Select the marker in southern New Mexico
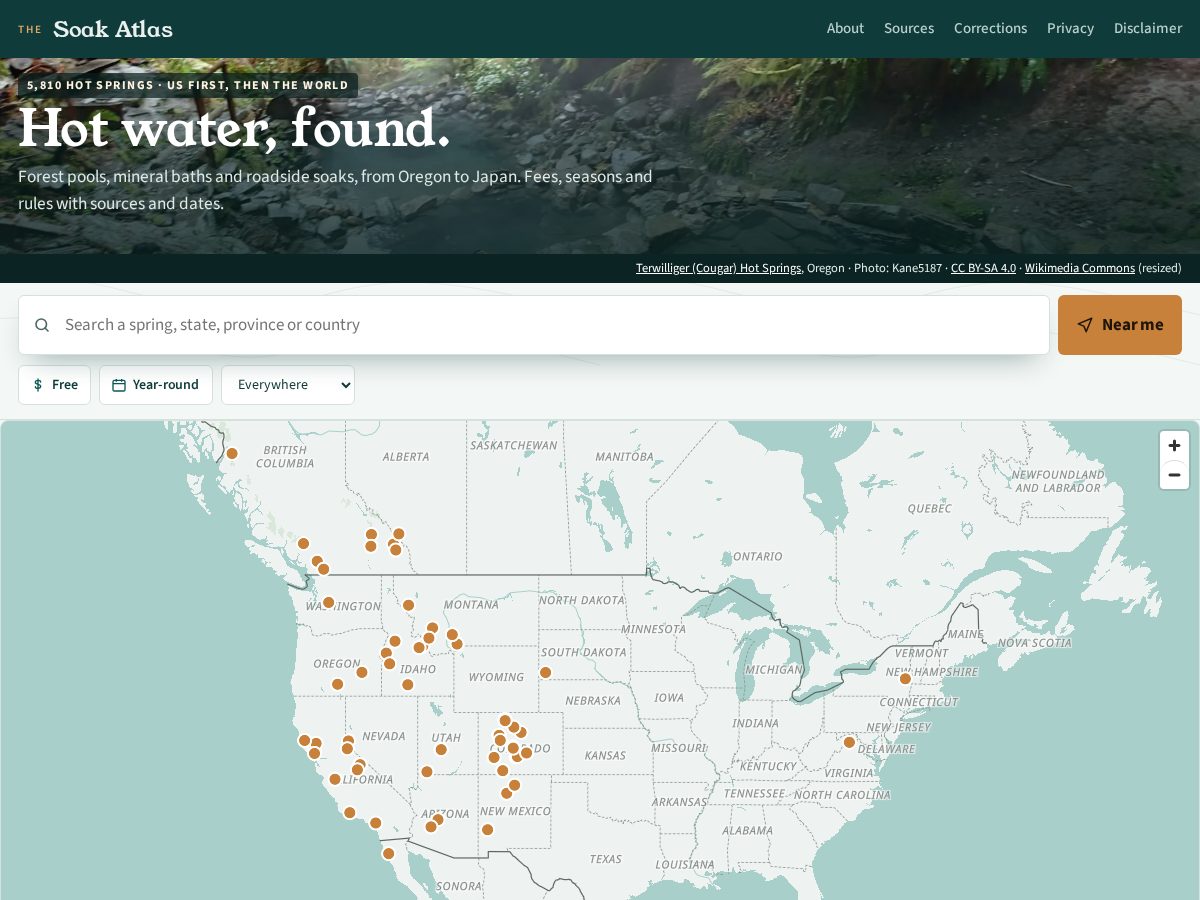 tap(487, 829)
